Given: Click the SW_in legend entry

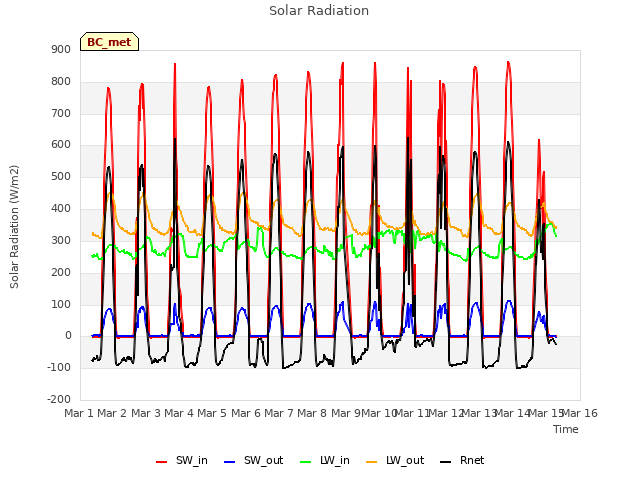Looking at the screenshot, I should [x=182, y=460].
